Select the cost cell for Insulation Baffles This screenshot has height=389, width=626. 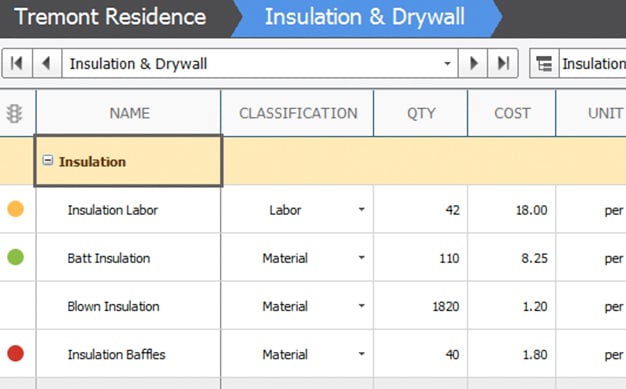[512, 354]
